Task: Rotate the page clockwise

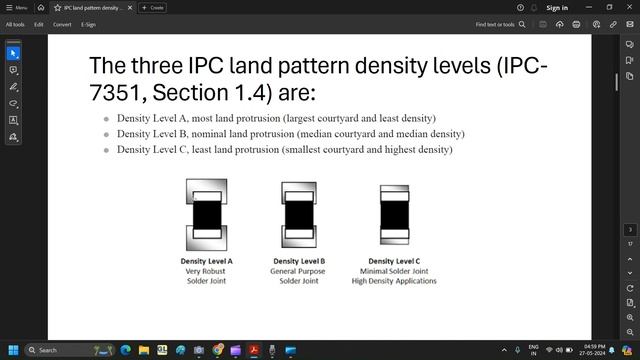Action: point(630,288)
